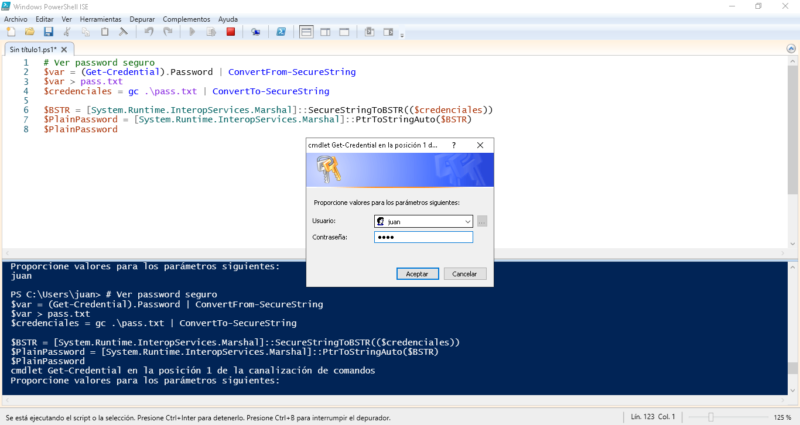Click the PowerShell ISE title bar icon
The width and height of the screenshot is (800, 425).
tap(6, 6)
